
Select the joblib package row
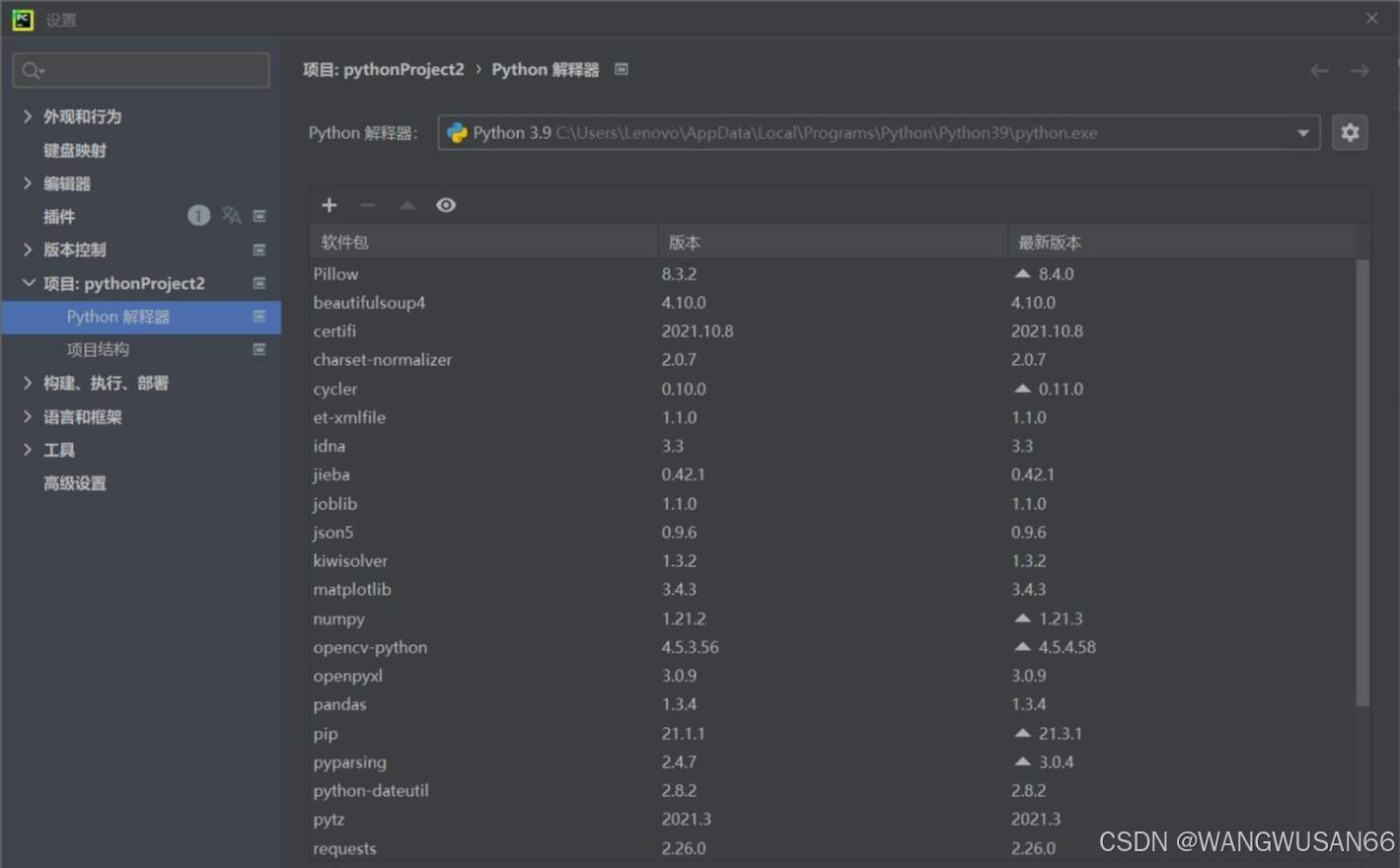pyautogui.click(x=833, y=504)
